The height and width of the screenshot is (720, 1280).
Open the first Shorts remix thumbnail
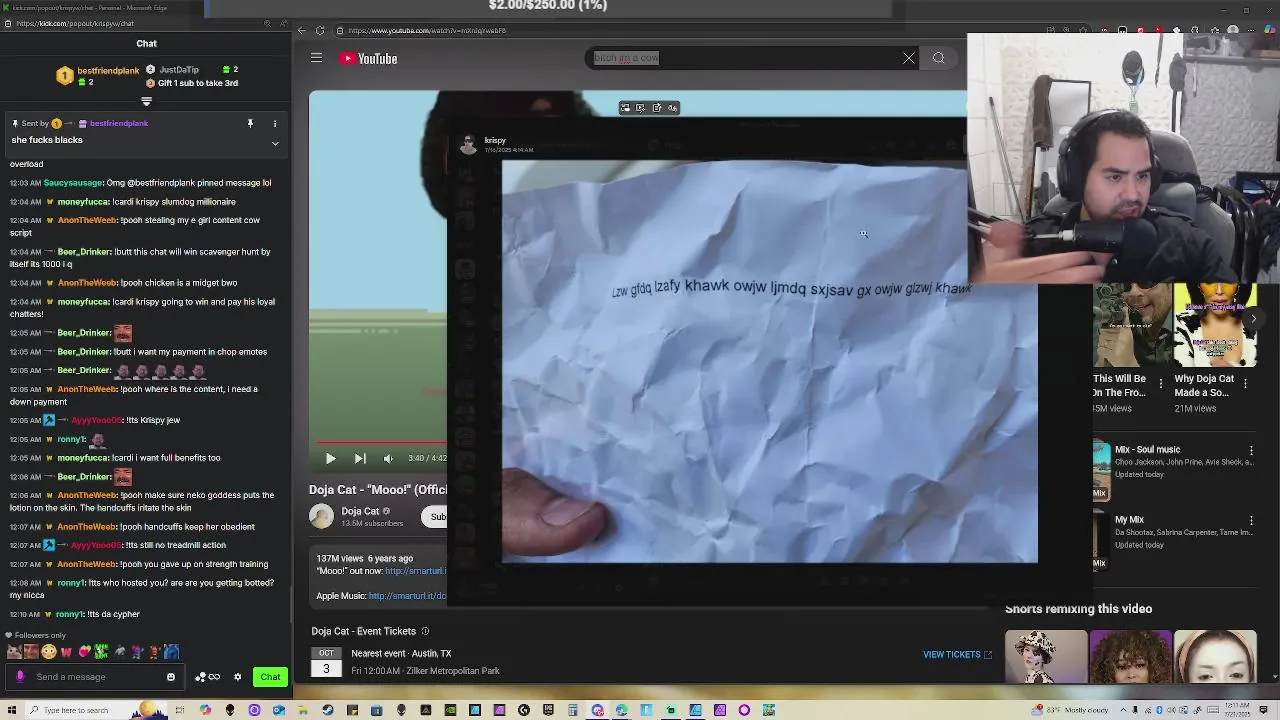[x=1046, y=657]
